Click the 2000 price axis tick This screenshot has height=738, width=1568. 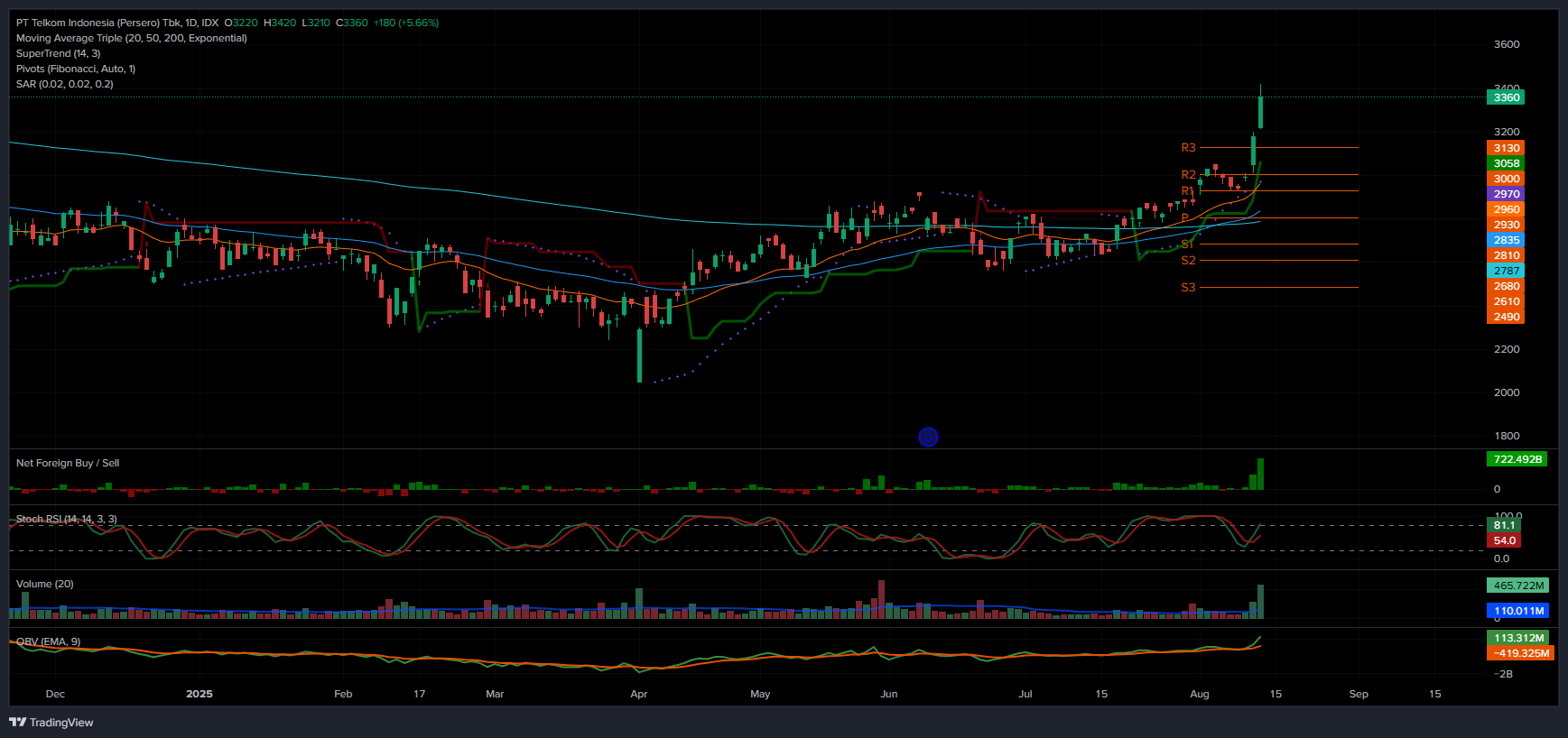[x=1507, y=392]
